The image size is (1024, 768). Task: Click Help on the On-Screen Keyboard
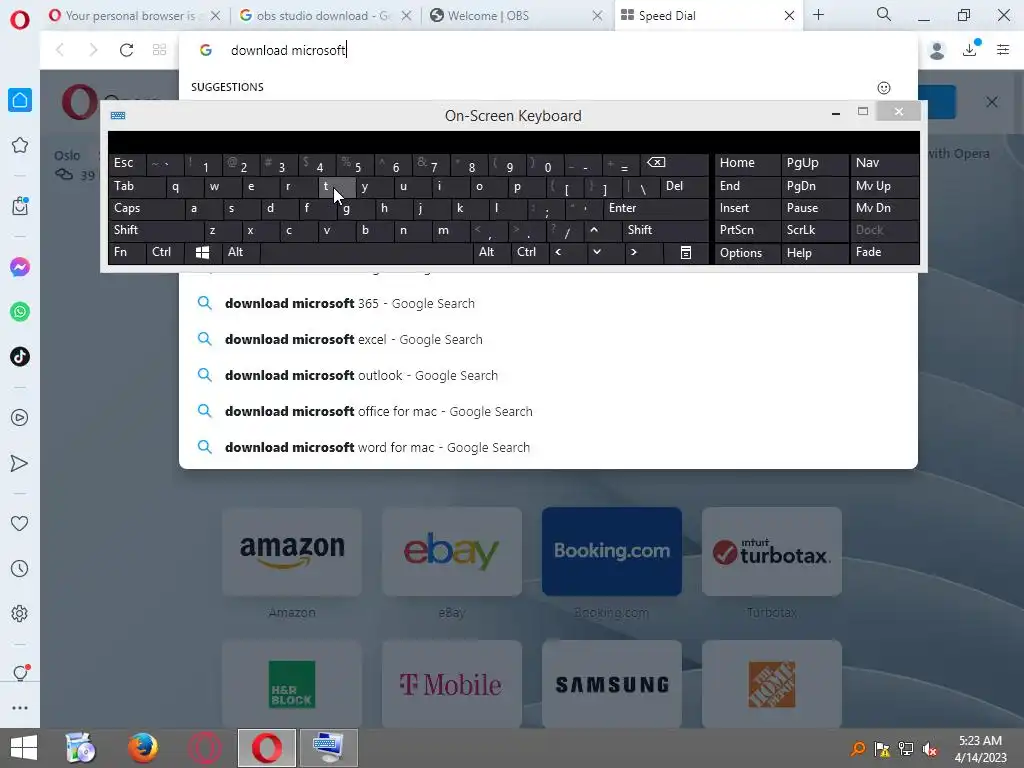coord(814,253)
